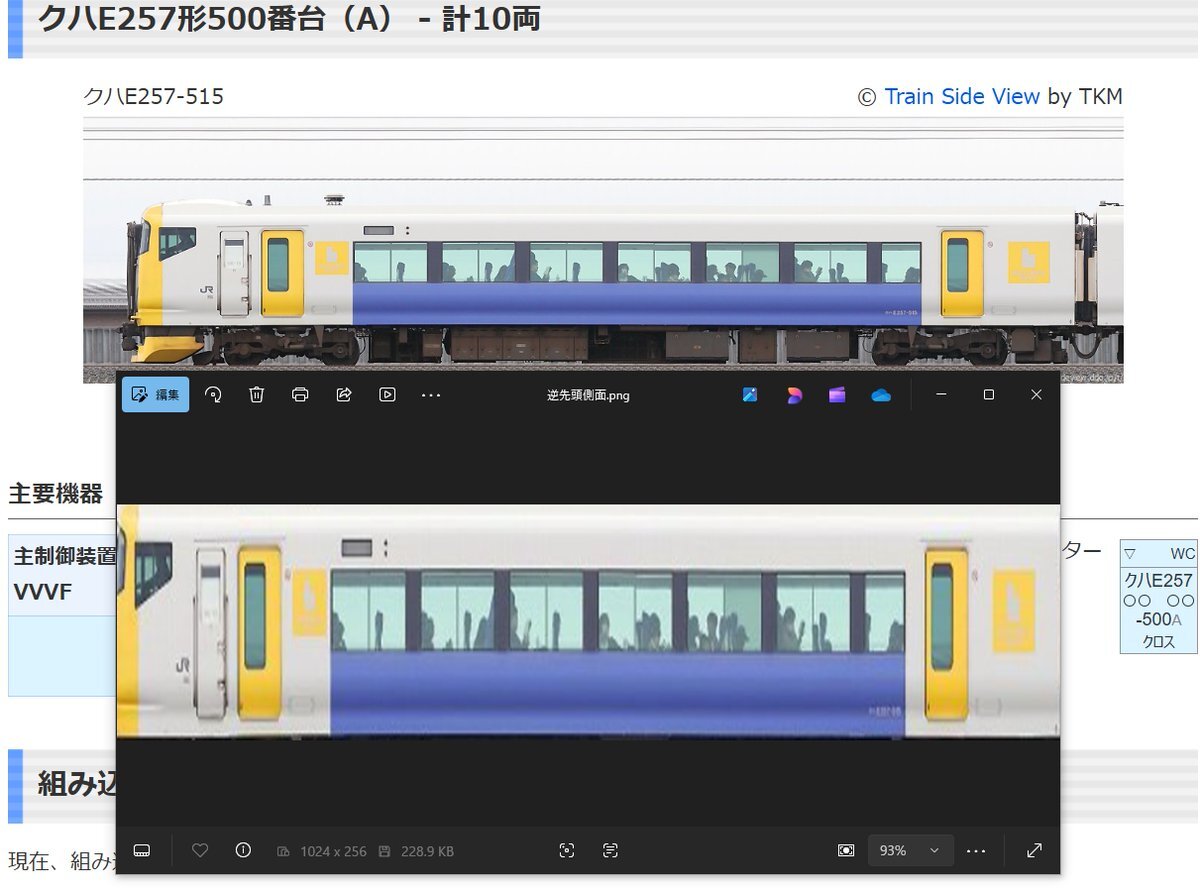
Task: Share the image via the share icon
Action: [x=344, y=395]
